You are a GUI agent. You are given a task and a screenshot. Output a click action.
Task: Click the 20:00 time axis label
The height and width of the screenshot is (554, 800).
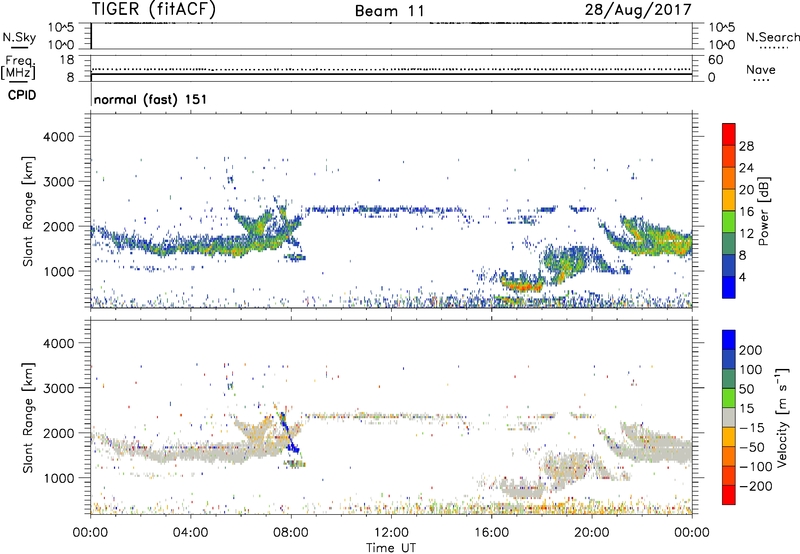592,533
